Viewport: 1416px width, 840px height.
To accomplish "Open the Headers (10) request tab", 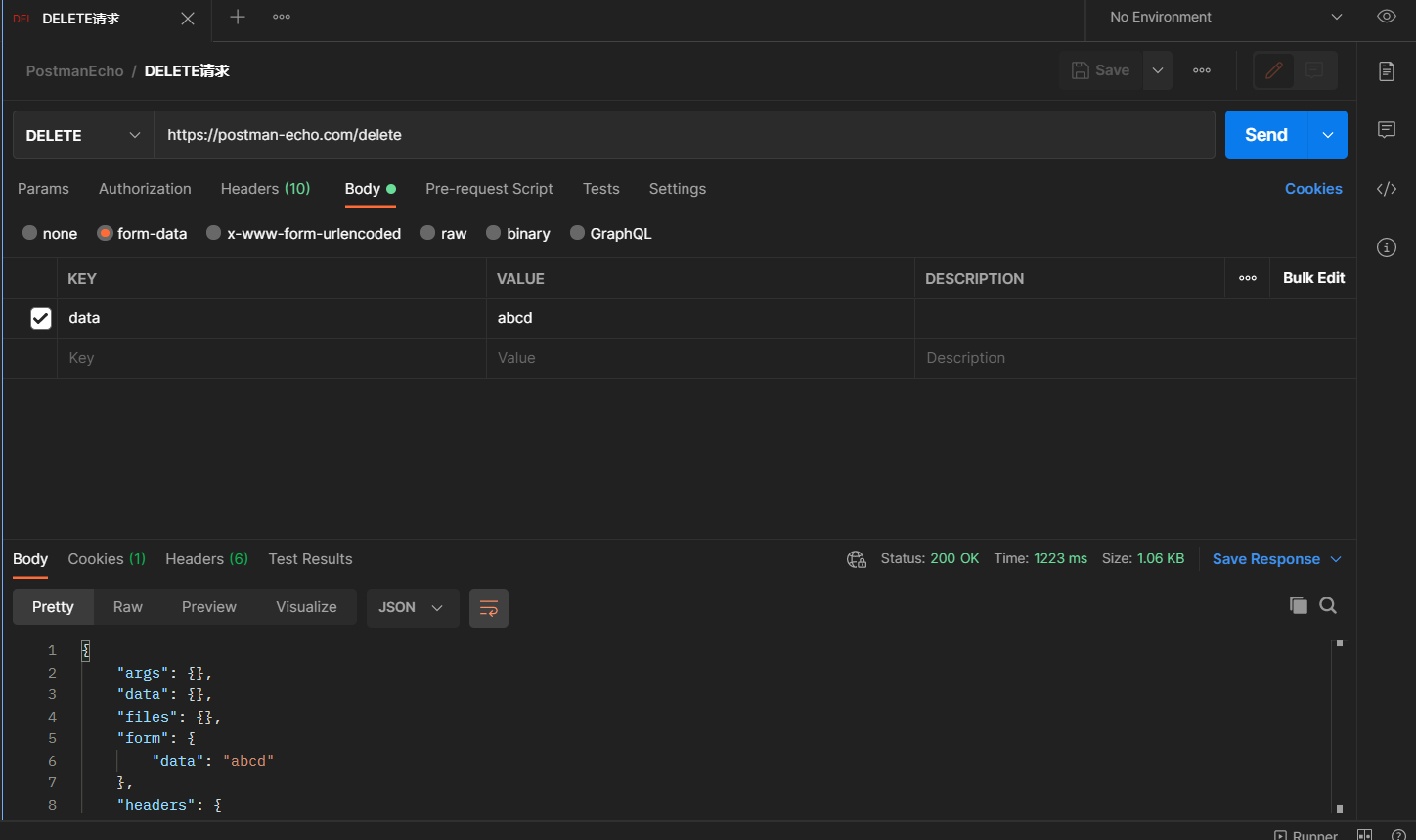I will [266, 189].
